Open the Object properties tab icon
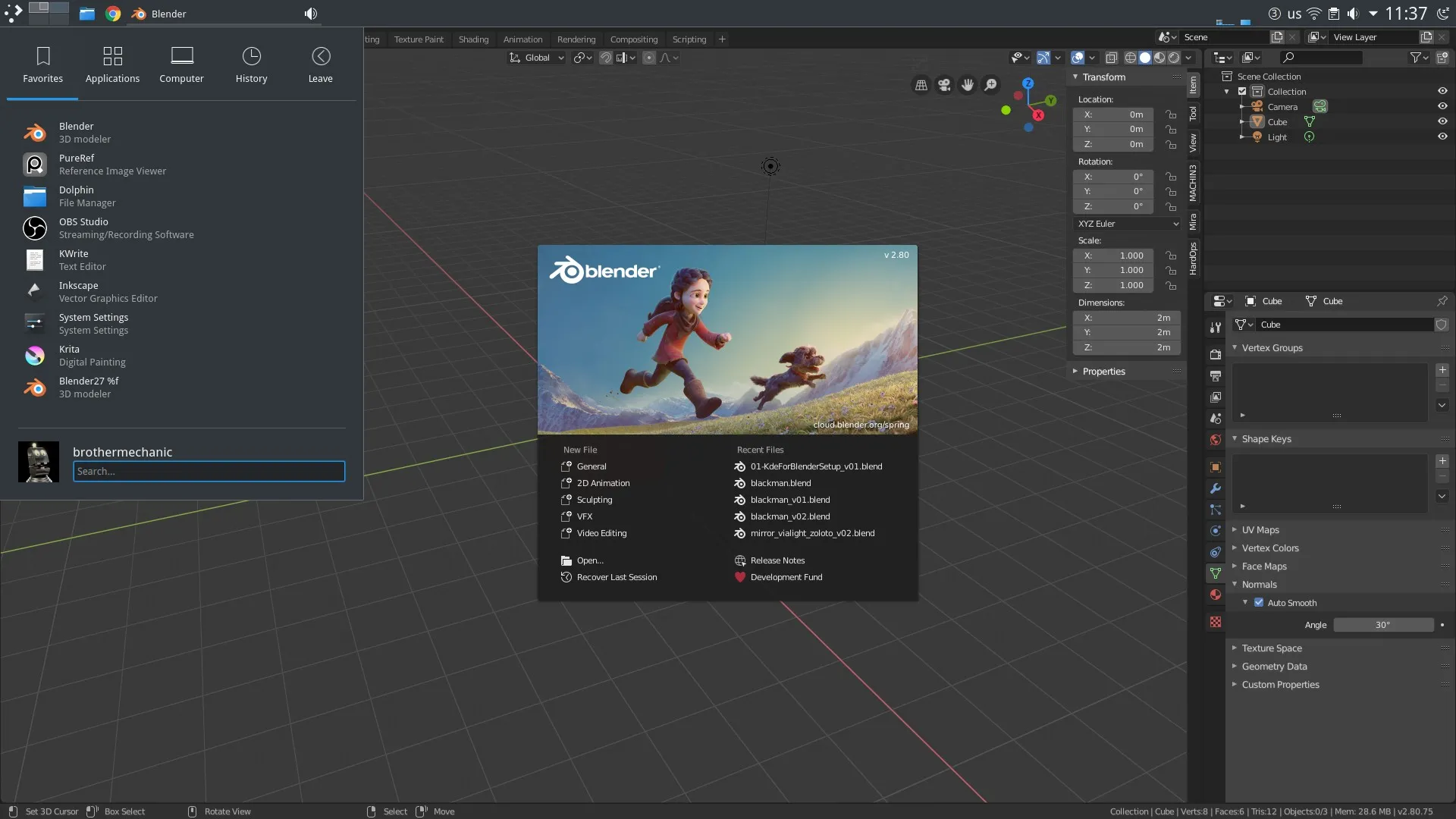The height and width of the screenshot is (819, 1456). 1216,467
